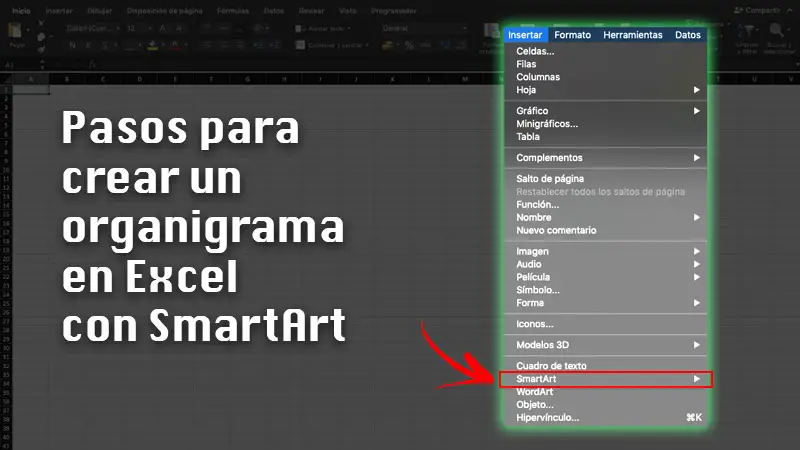The width and height of the screenshot is (800, 450).
Task: Open the Formato menu in menu bar
Action: [572, 35]
